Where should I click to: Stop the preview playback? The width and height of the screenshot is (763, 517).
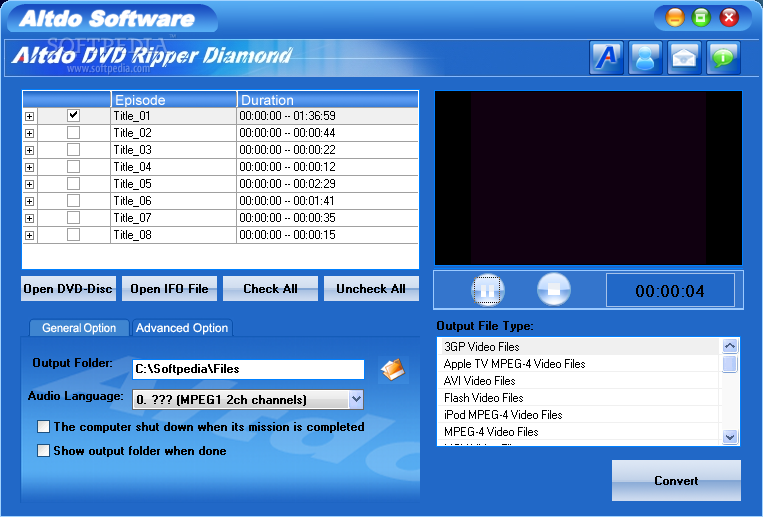click(x=554, y=290)
